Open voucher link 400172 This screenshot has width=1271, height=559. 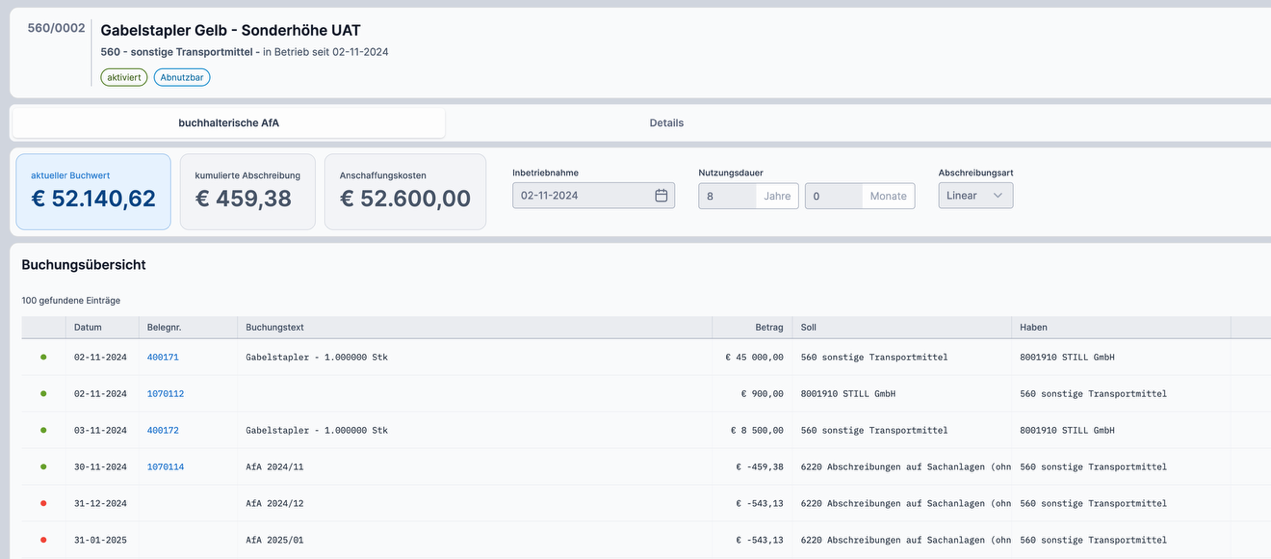163,431
